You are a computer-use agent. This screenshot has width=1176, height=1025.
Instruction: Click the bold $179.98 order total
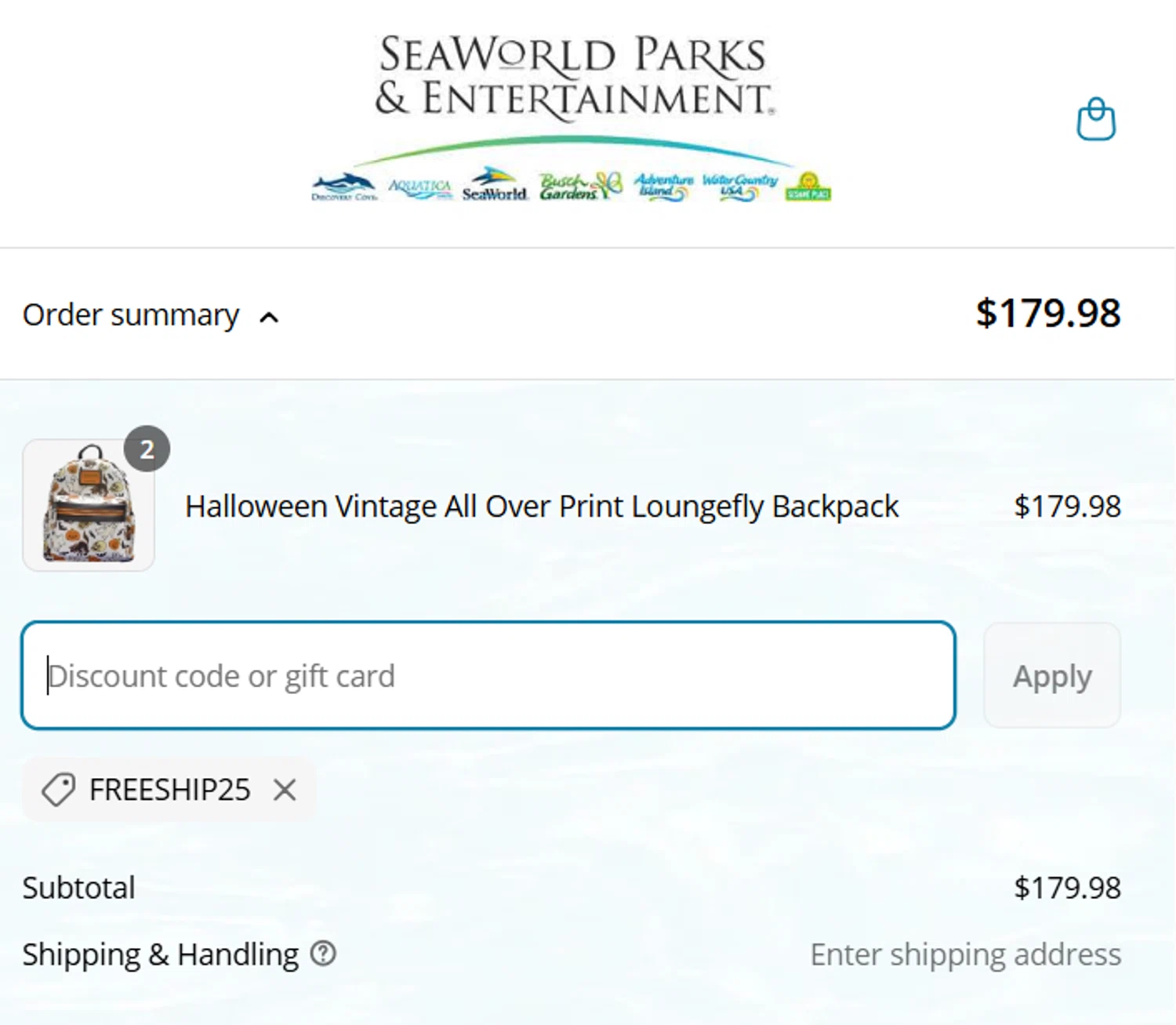[x=1047, y=314]
